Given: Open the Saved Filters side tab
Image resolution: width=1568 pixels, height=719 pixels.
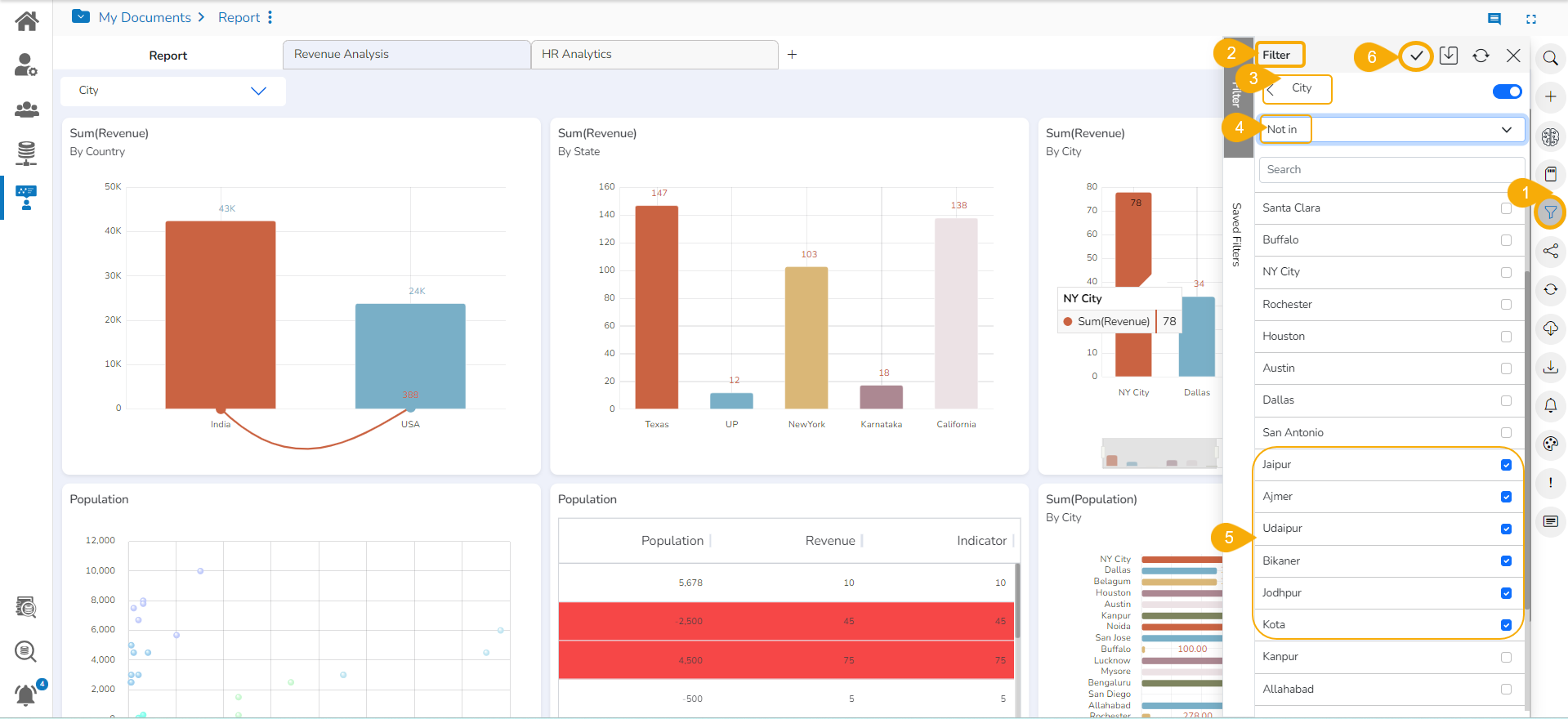Looking at the screenshot, I should tap(1236, 234).
